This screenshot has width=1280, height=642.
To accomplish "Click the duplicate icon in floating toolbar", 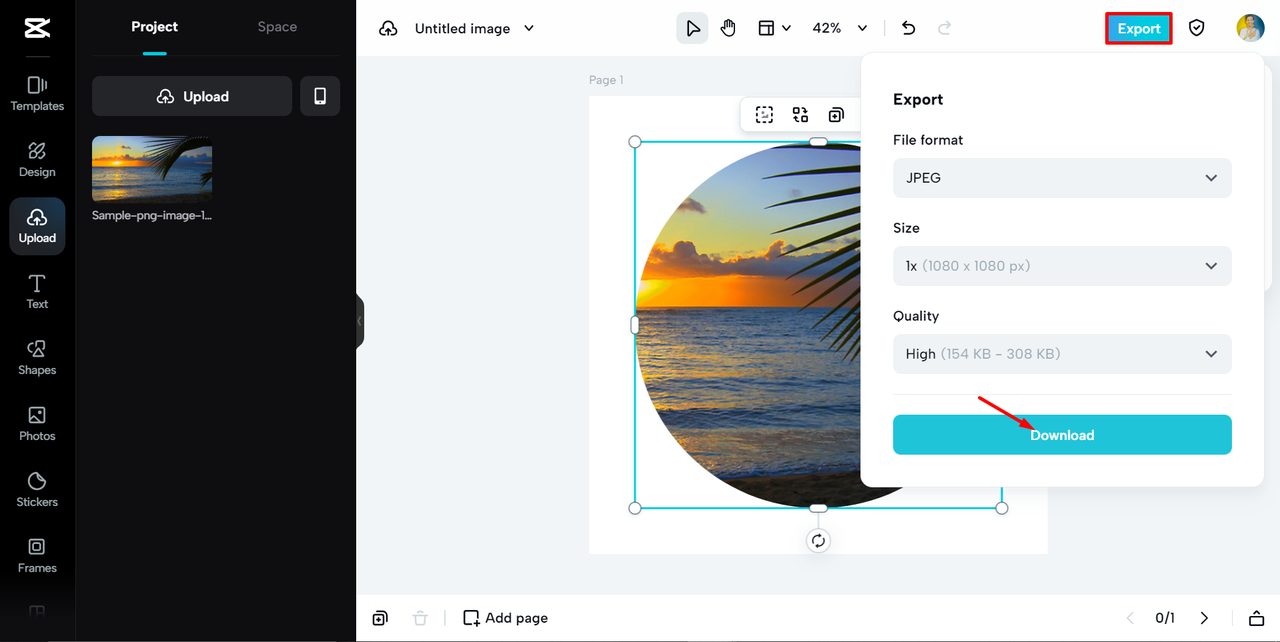I will 836,115.
